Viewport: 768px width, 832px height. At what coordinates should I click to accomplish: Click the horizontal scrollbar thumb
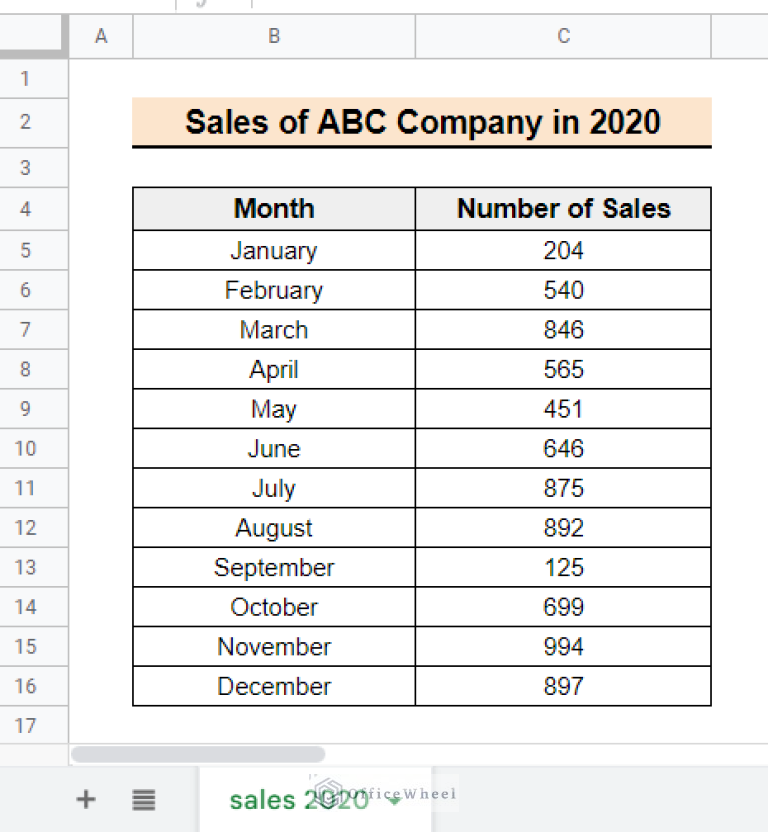pos(198,754)
